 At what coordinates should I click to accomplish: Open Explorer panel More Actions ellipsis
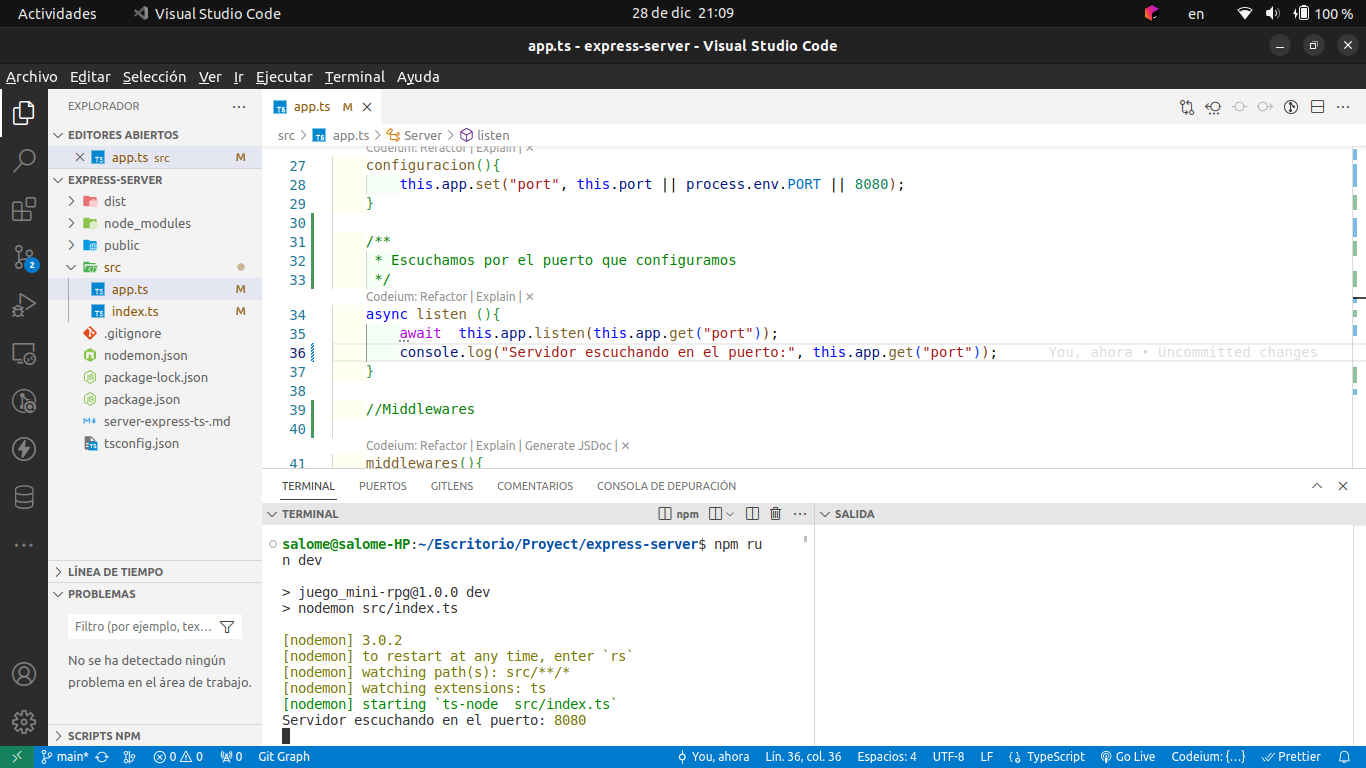(239, 106)
